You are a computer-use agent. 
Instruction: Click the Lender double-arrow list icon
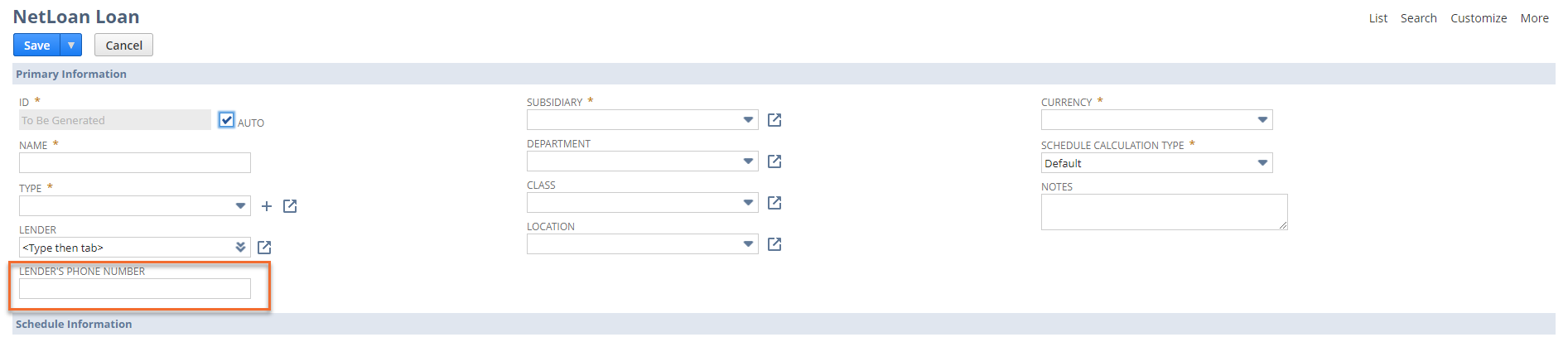point(240,248)
